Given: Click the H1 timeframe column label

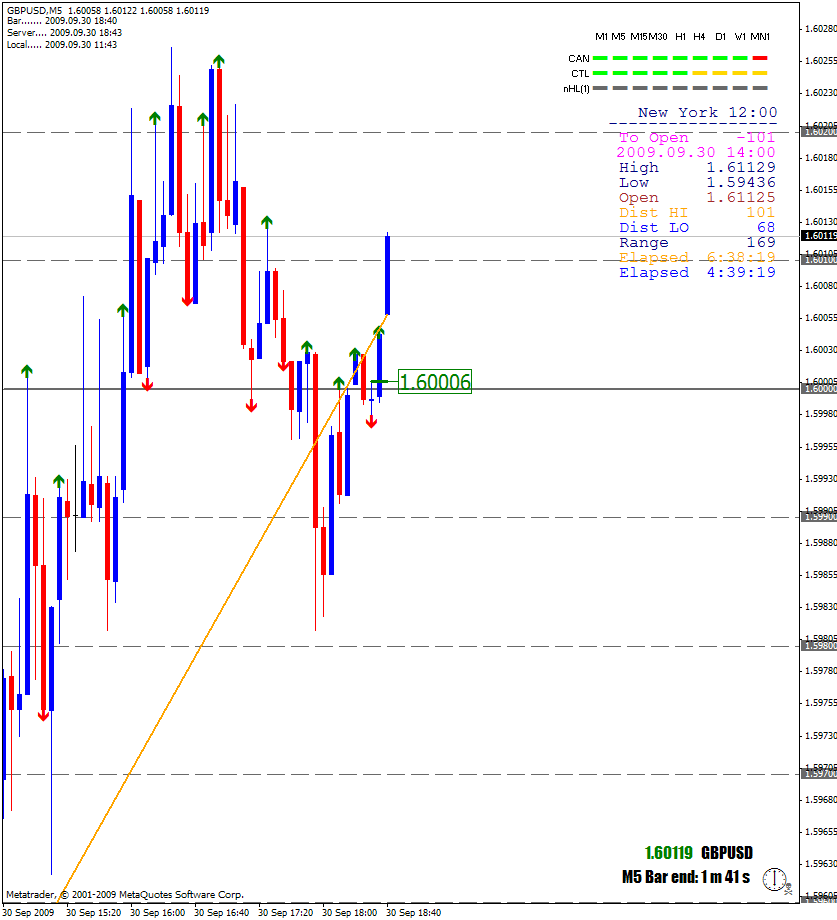Looking at the screenshot, I should (680, 36).
